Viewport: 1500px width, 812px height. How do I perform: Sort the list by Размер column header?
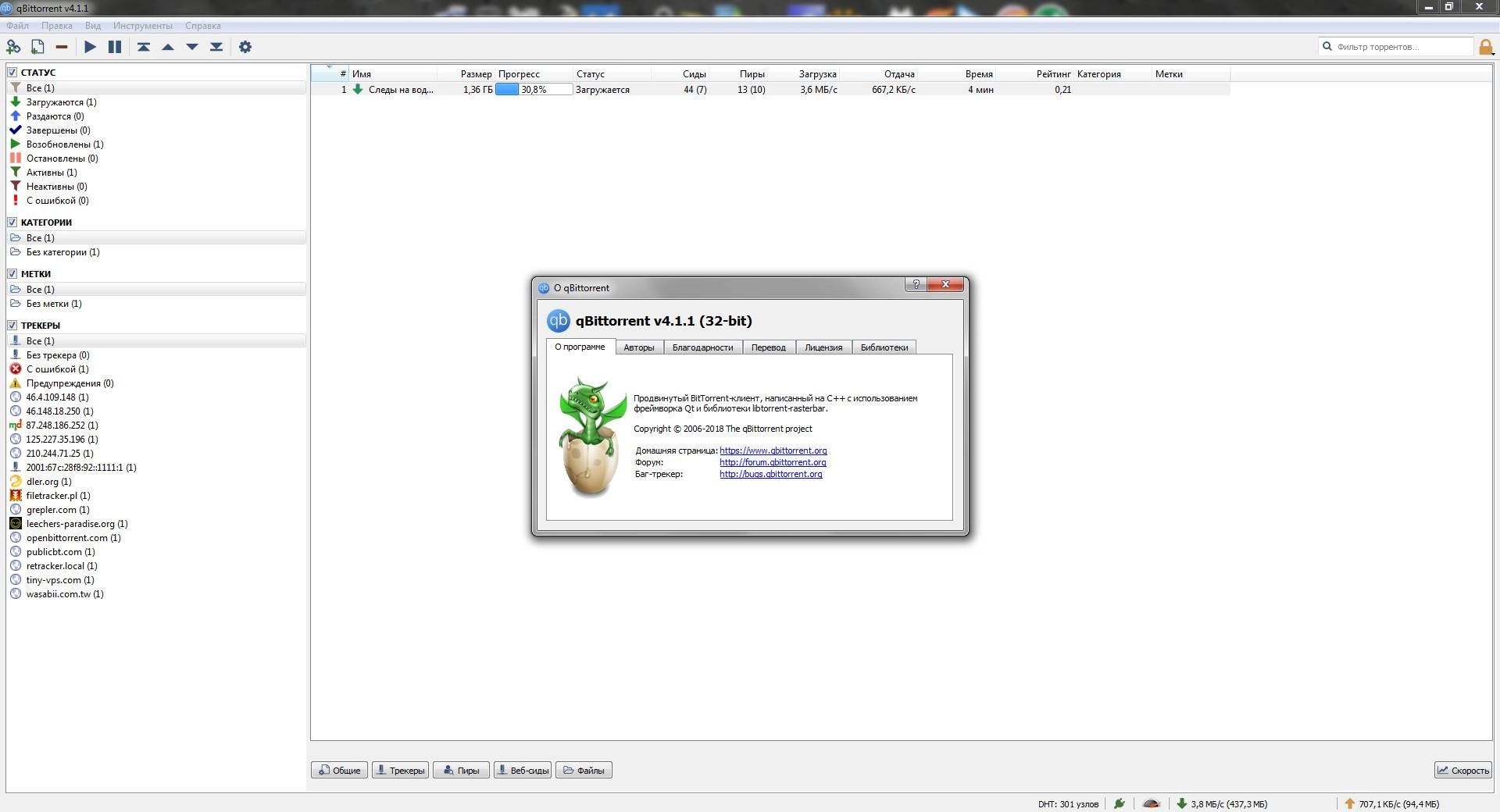(467, 74)
